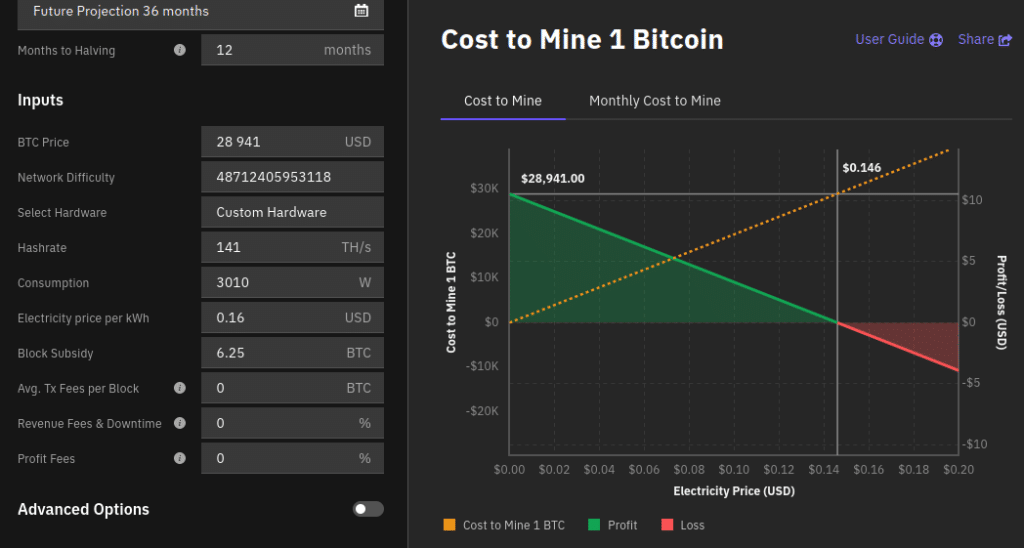1024x548 pixels.
Task: Edit the Network Difficulty field
Action: point(293,177)
